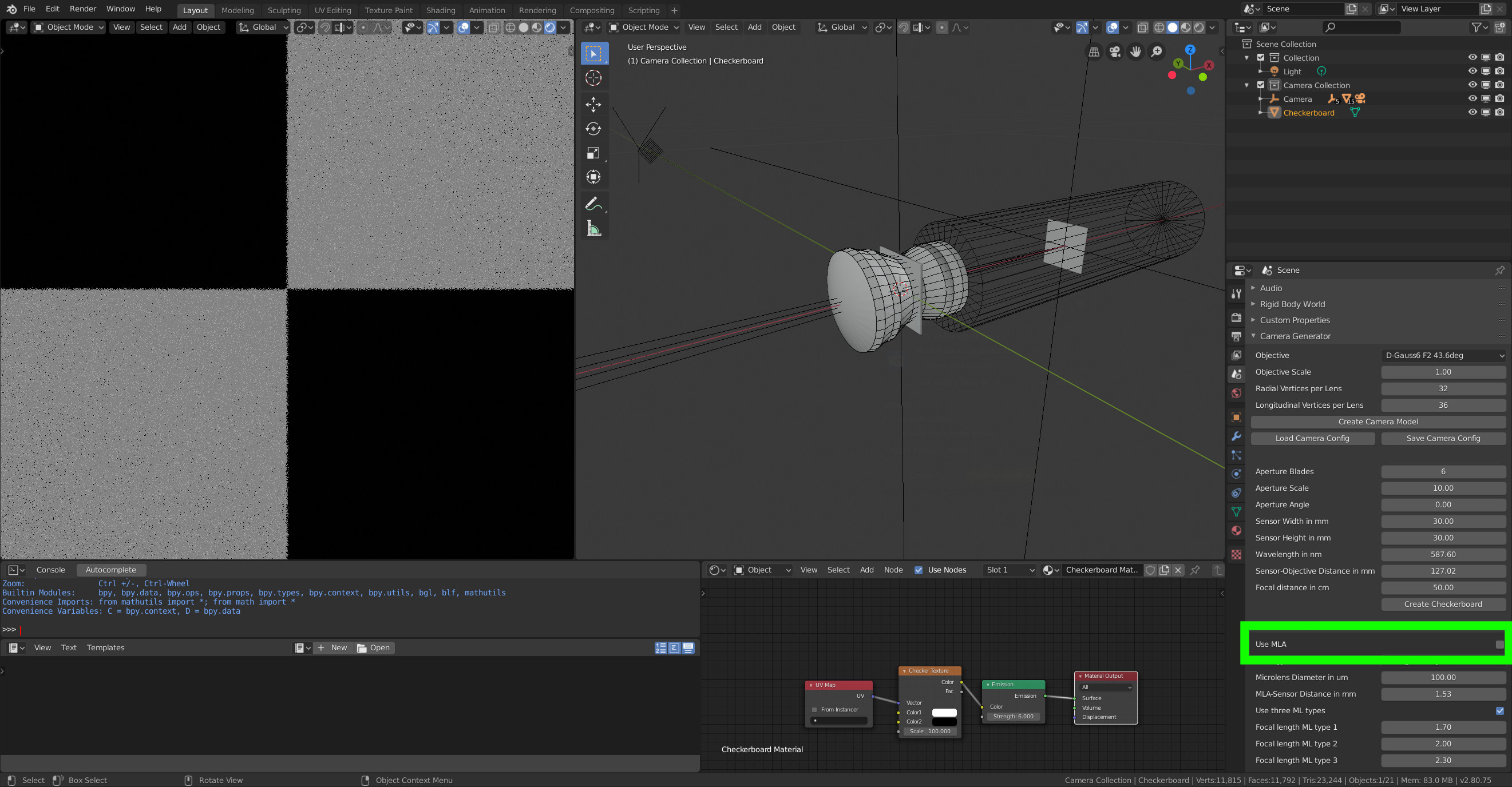Open the Render menu

tap(83, 9)
